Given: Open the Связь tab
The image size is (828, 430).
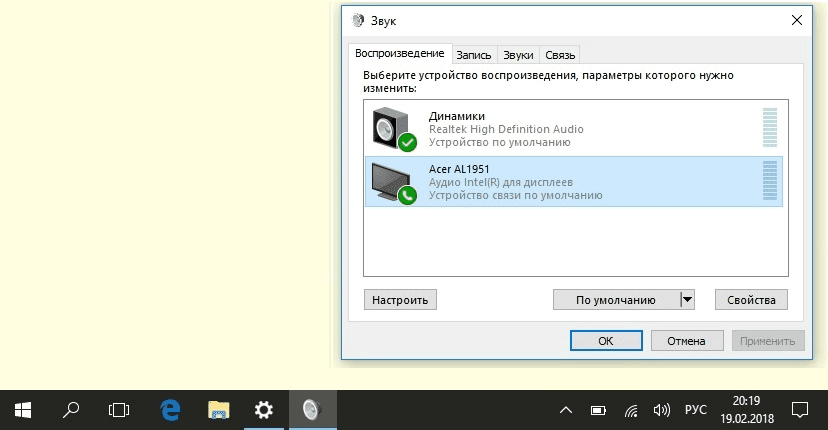Looking at the screenshot, I should click(561, 55).
